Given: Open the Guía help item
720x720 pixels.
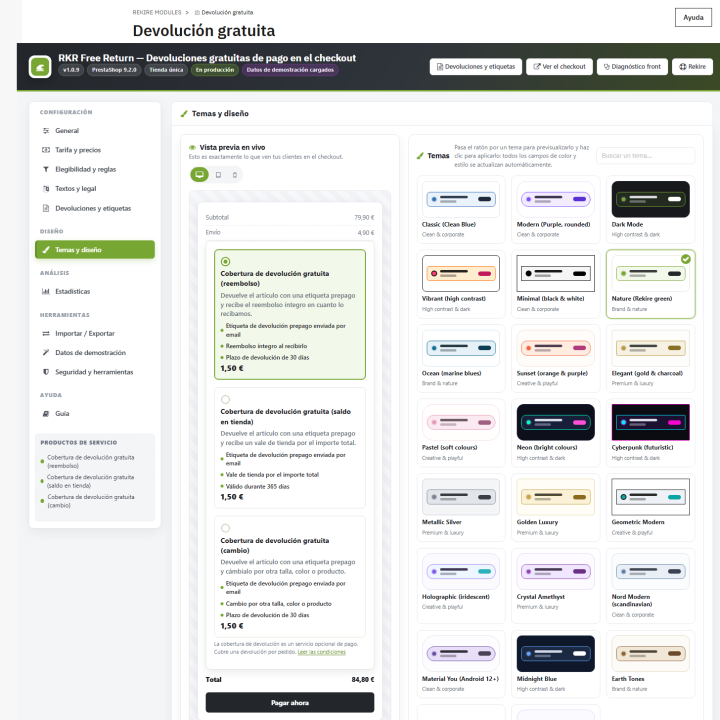Looking at the screenshot, I should (95, 414).
